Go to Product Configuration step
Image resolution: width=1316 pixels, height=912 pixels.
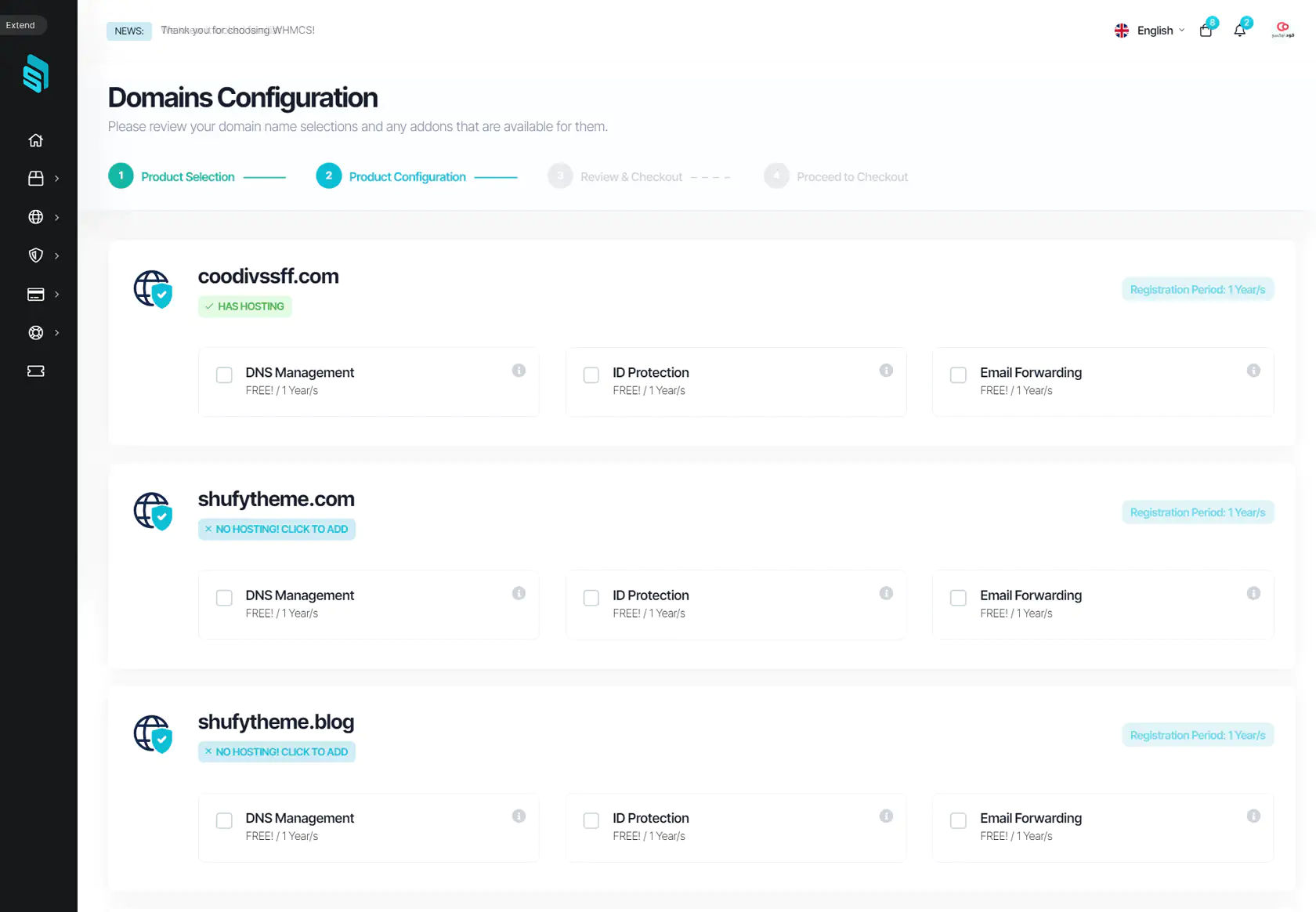coord(391,176)
